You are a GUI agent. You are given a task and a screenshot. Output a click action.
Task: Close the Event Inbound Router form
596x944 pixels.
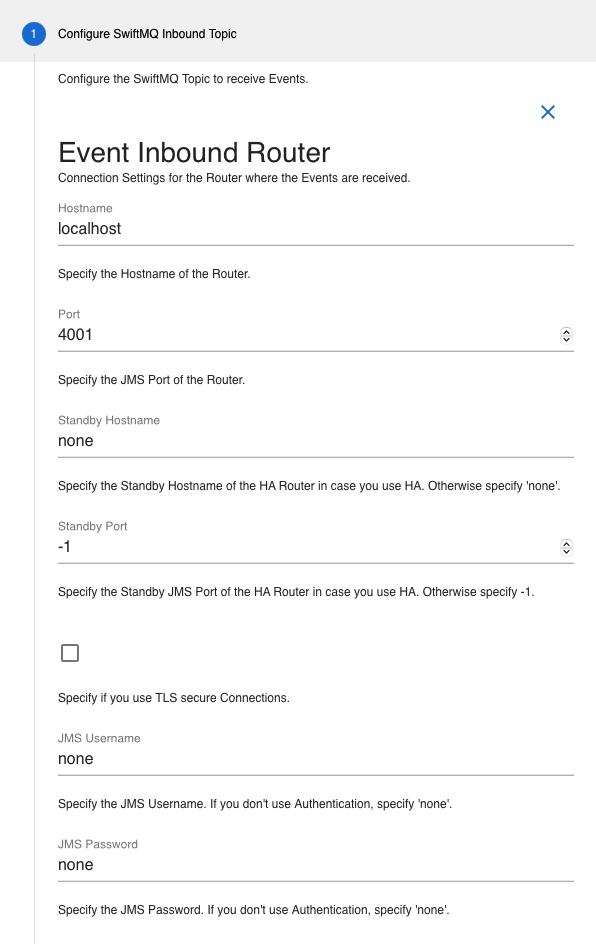coord(548,112)
